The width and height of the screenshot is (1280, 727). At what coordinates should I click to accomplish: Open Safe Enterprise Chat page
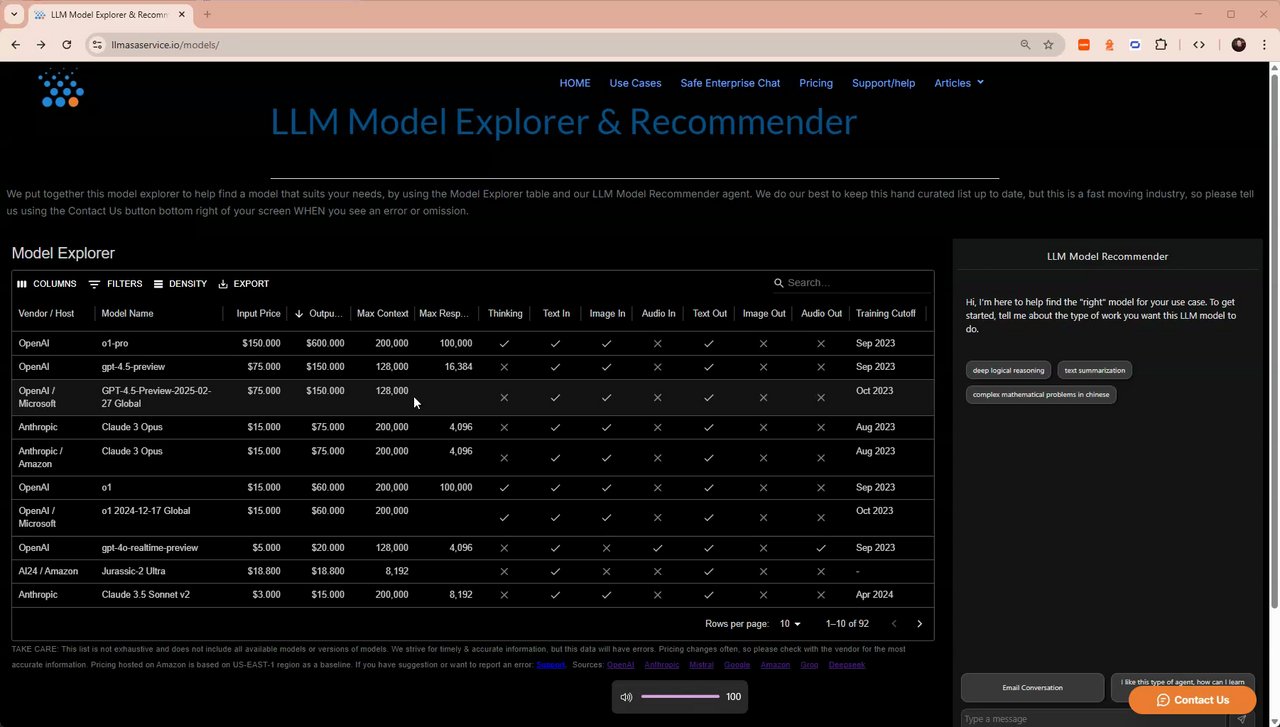730,83
